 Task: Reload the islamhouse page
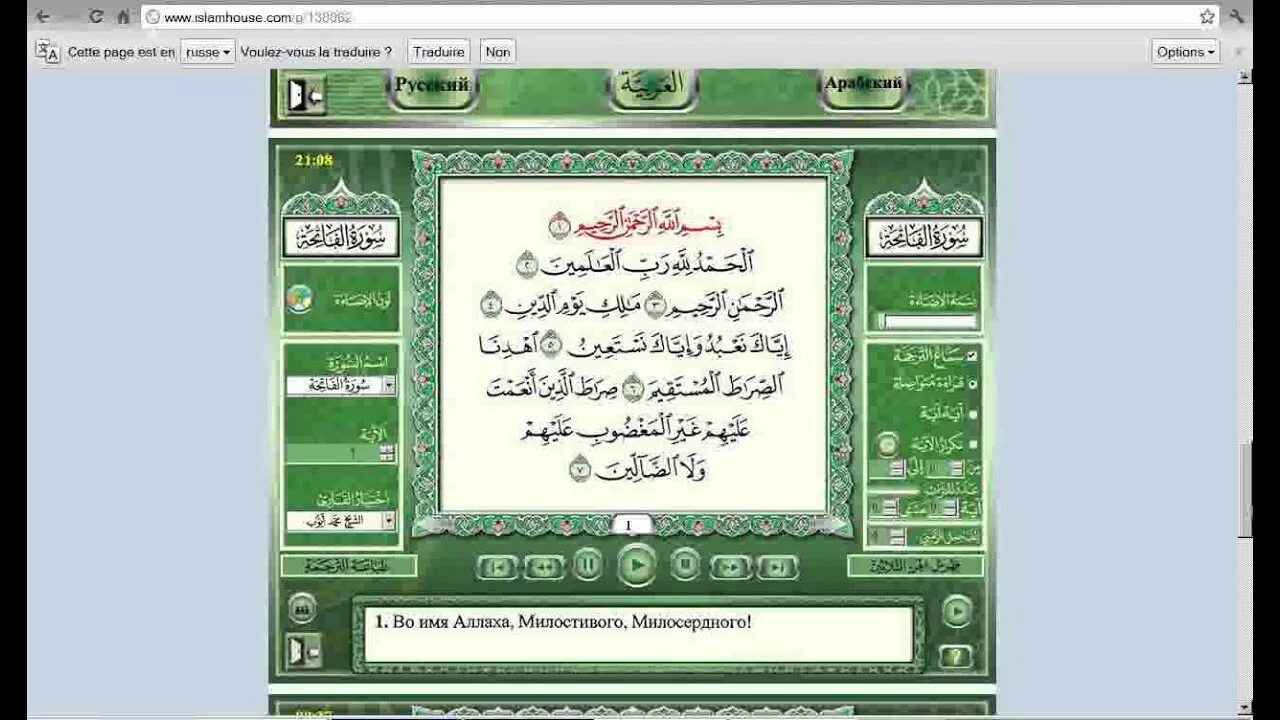[x=96, y=17]
